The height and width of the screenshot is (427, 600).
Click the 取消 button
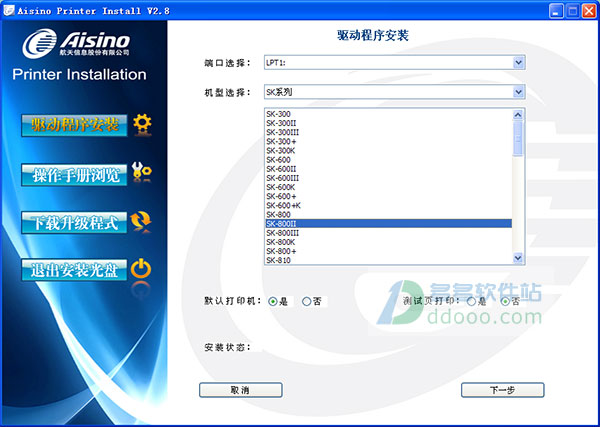tap(241, 390)
